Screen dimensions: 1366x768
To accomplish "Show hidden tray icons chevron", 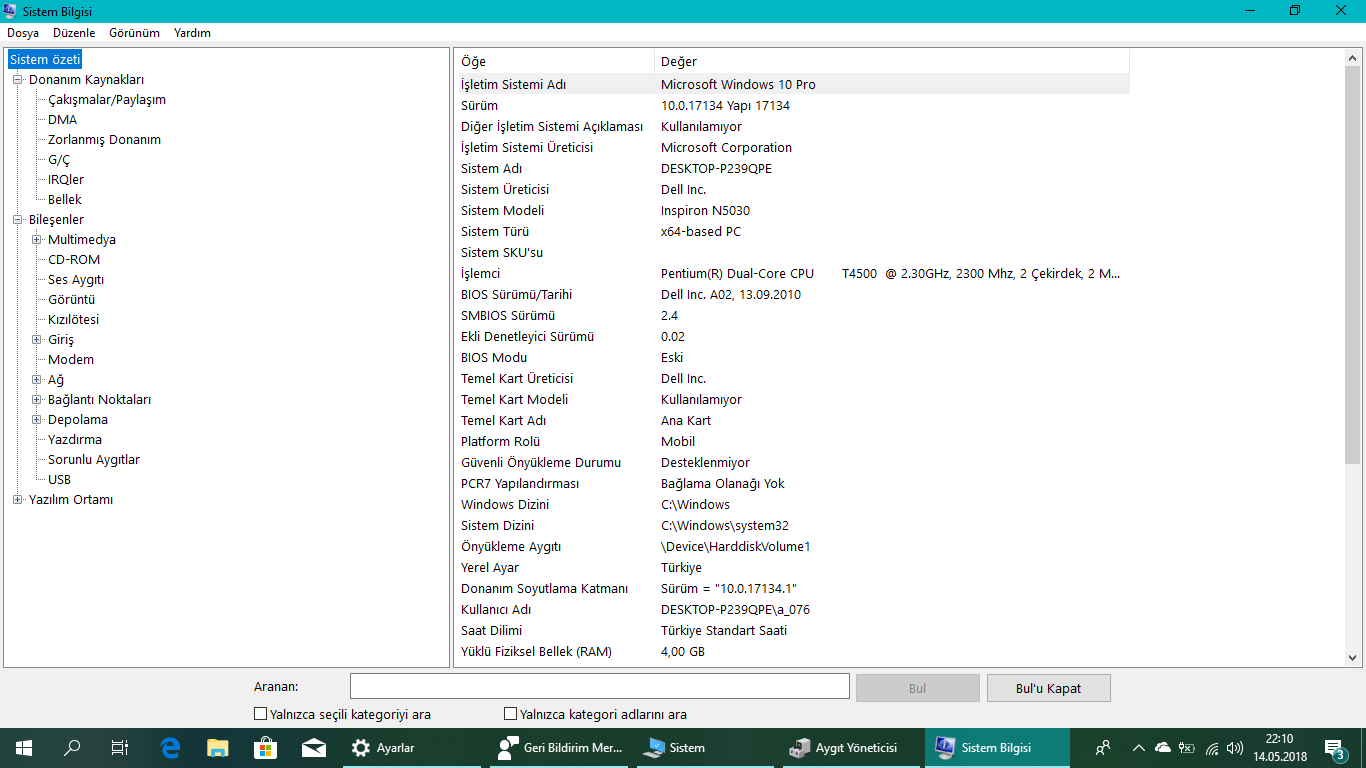I will (1138, 747).
